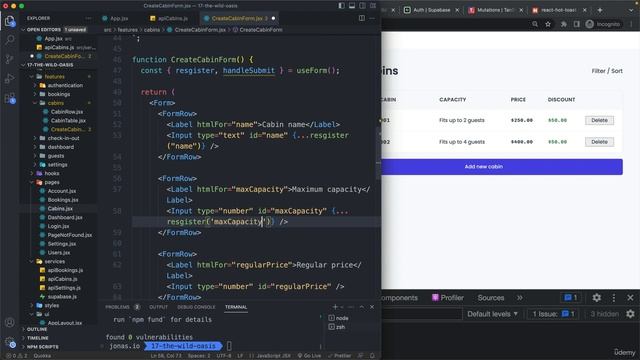
Task: Open Manage gear in VS Code activity bar
Action: tap(9, 342)
